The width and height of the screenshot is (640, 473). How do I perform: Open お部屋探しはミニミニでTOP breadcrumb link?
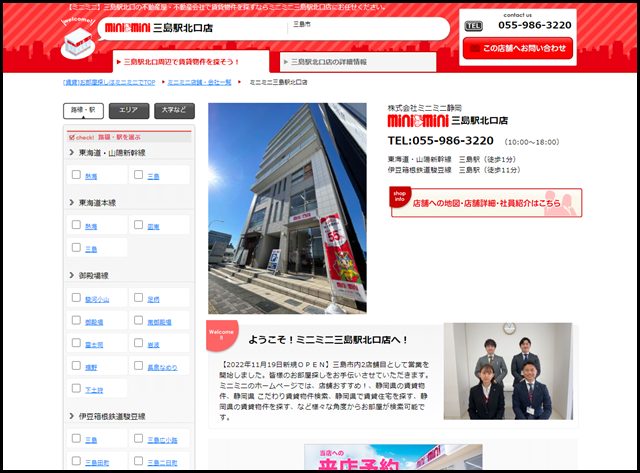[109, 82]
